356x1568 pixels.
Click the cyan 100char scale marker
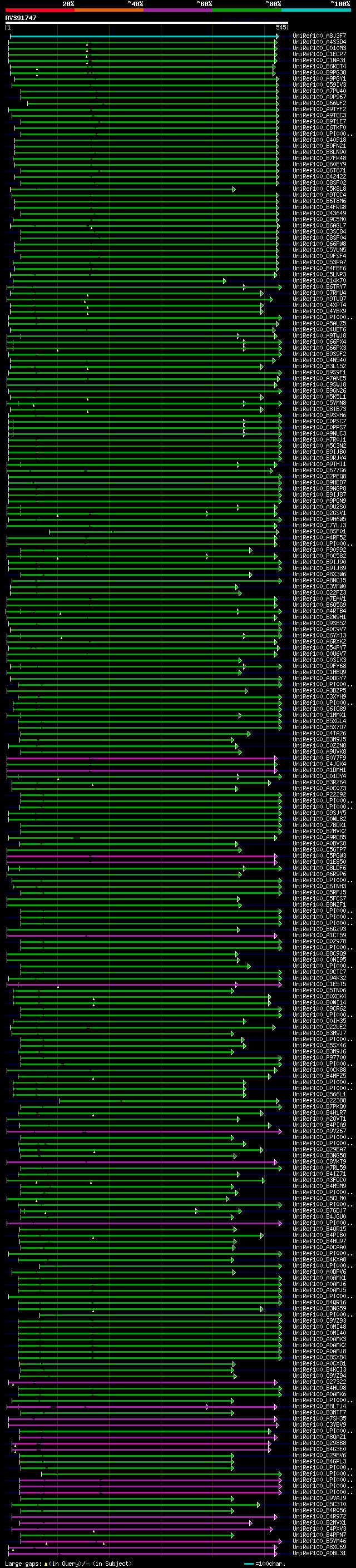coord(248,1564)
